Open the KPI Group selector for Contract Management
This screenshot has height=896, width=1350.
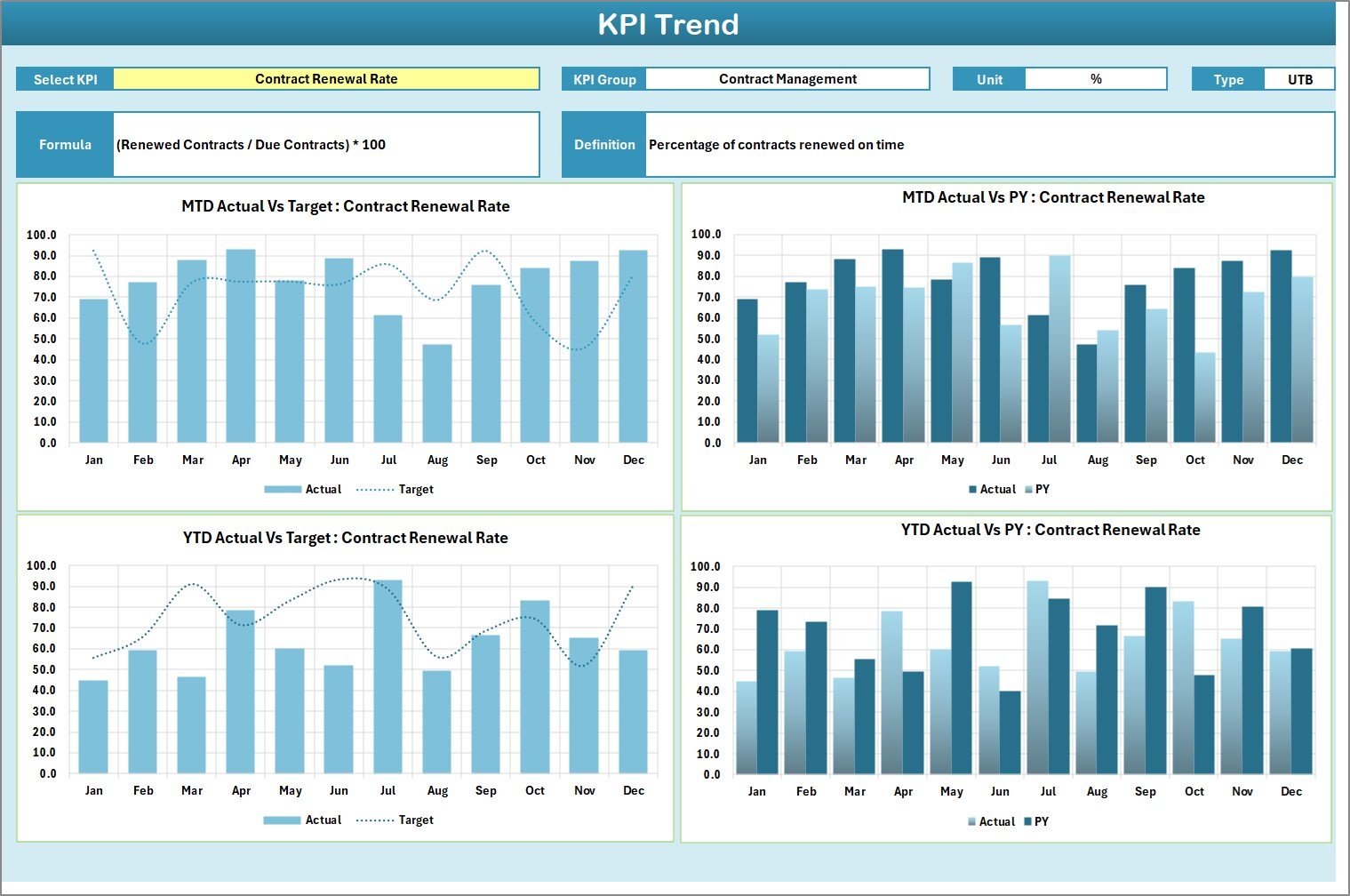pos(787,78)
